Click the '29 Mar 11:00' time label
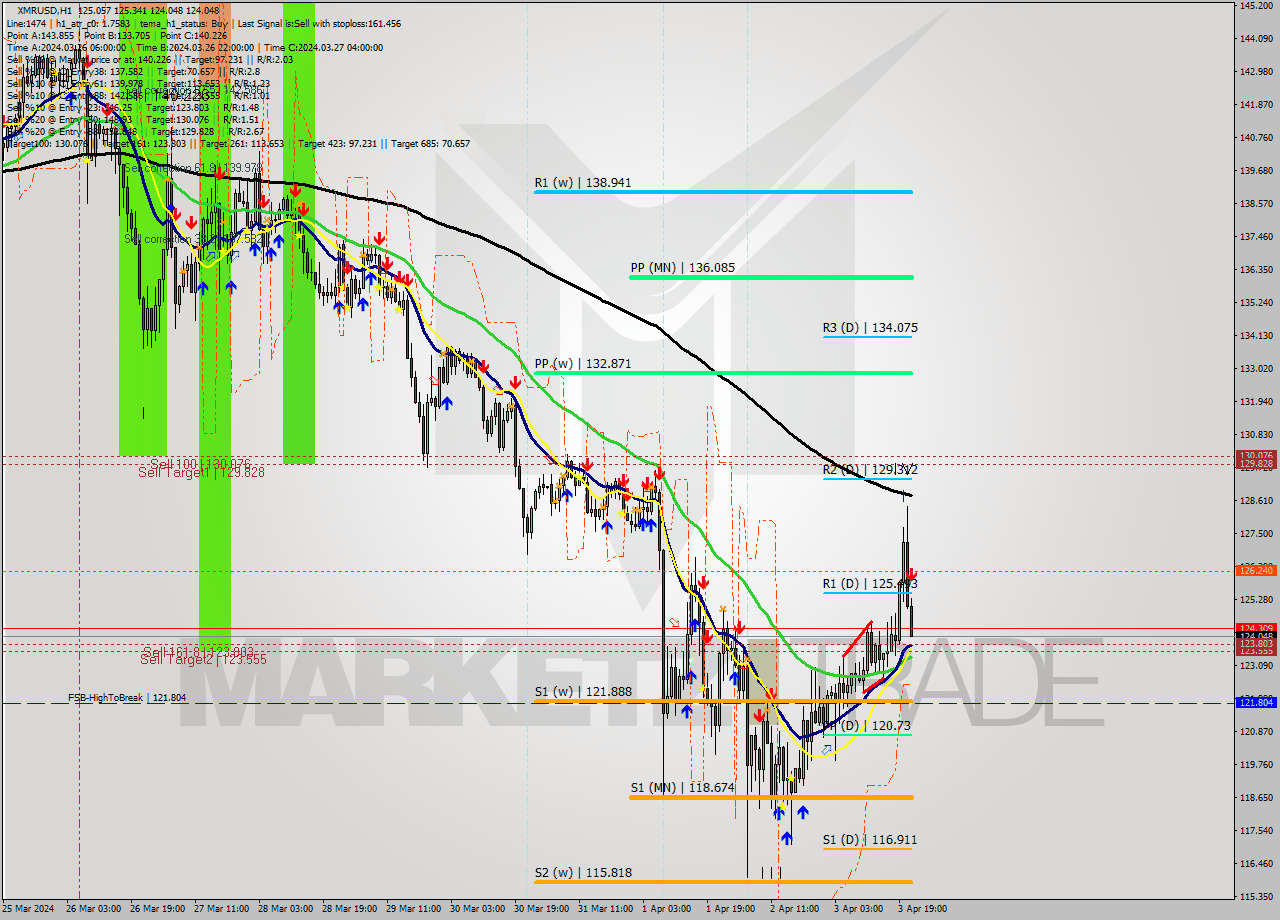 point(413,910)
